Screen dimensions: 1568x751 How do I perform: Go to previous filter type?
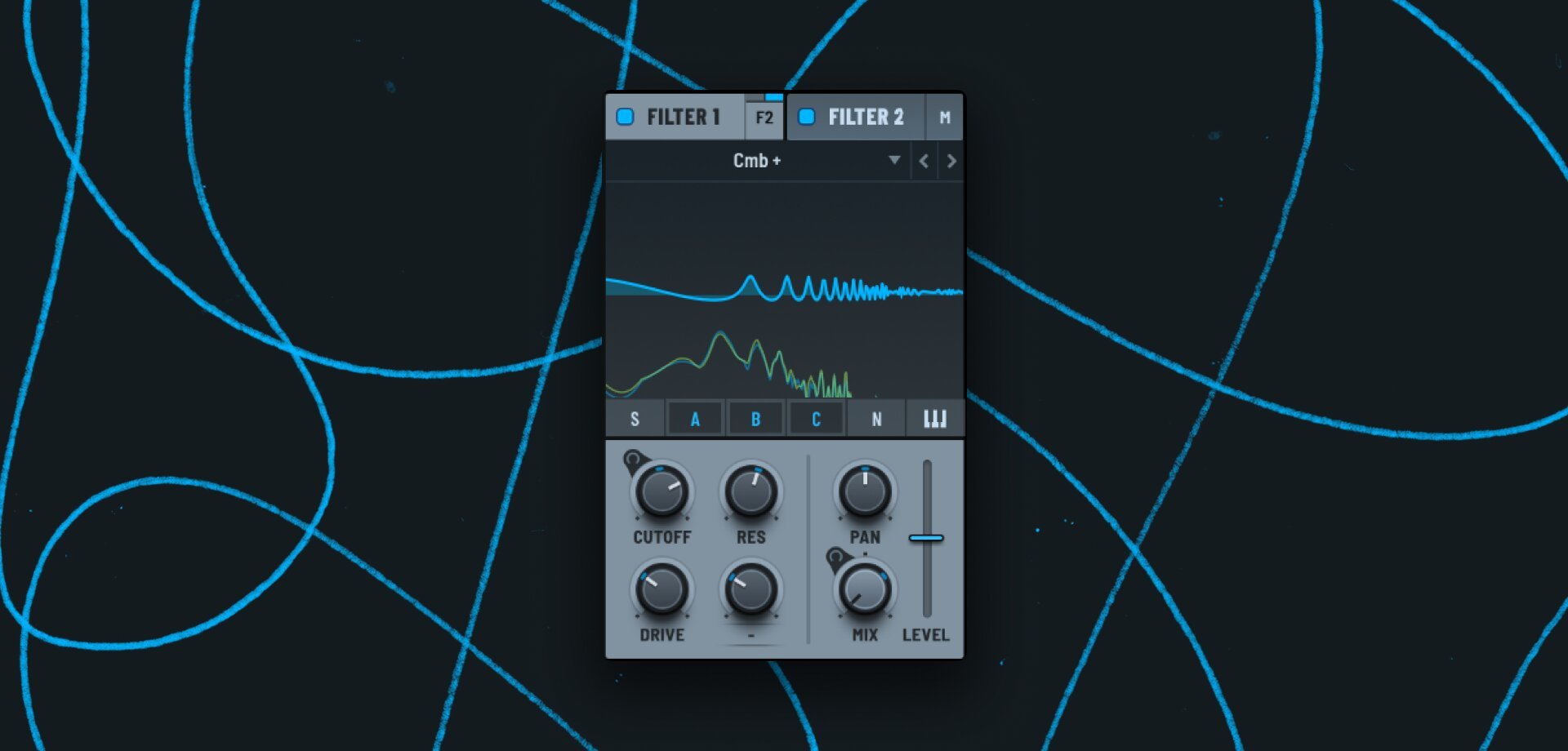(x=924, y=161)
